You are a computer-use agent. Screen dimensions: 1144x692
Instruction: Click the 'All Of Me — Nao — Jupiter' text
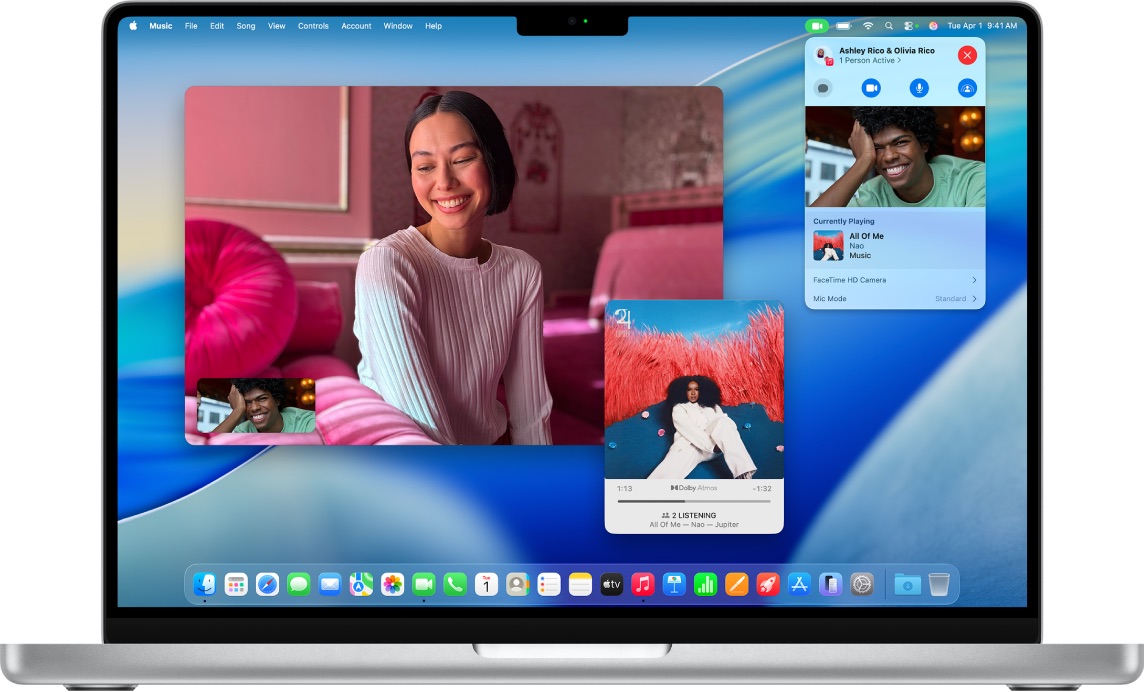click(x=694, y=525)
